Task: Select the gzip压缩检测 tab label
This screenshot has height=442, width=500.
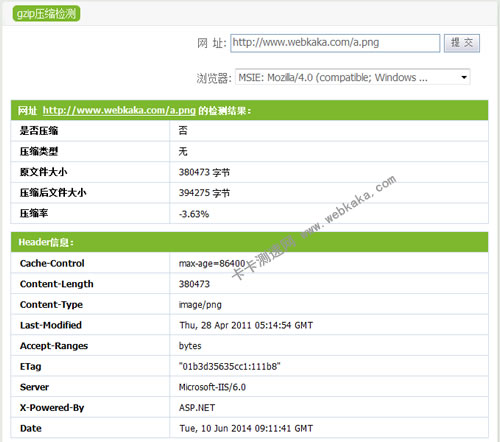Action: point(46,14)
